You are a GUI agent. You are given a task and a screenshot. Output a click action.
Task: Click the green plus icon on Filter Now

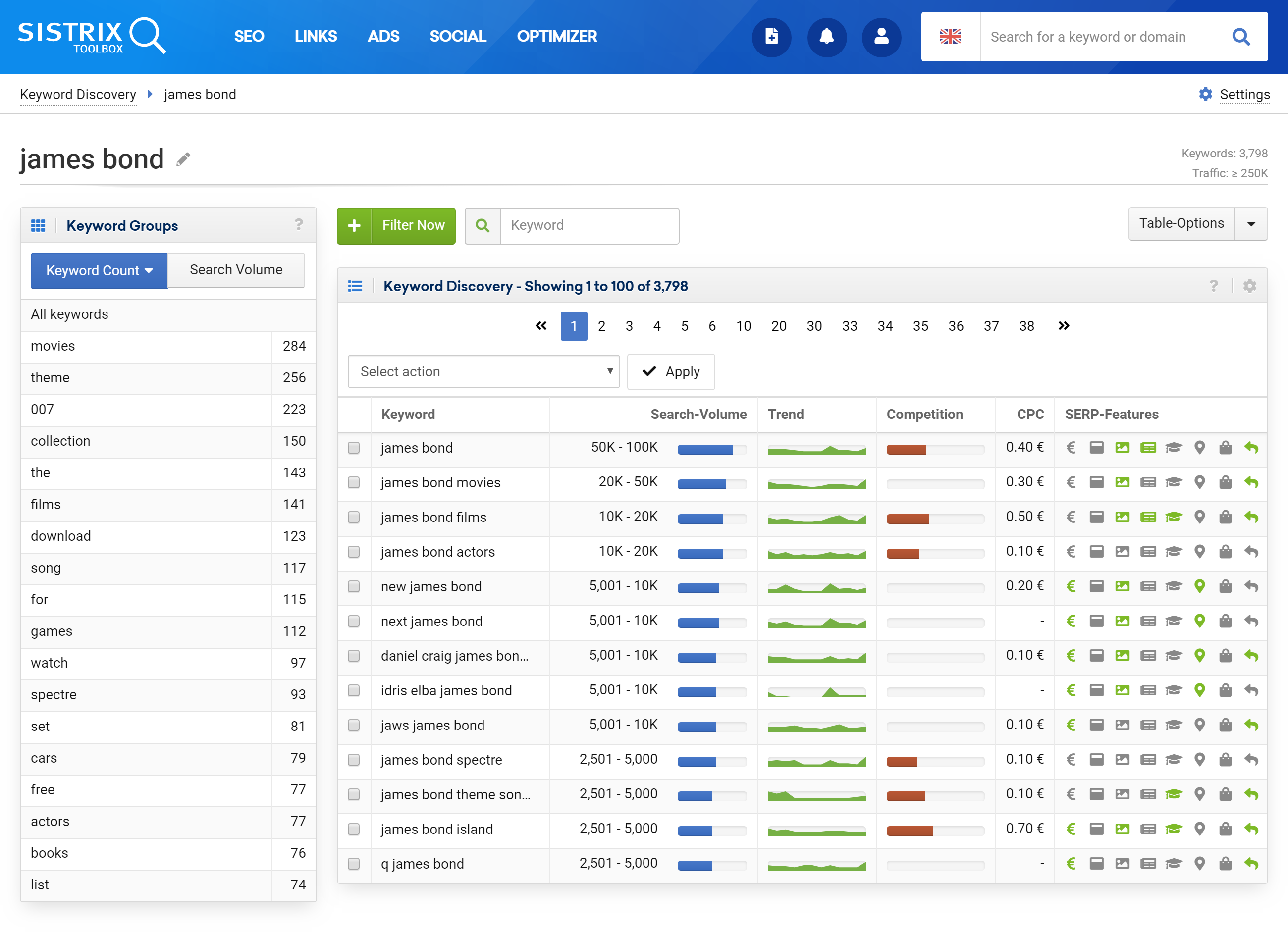354,225
